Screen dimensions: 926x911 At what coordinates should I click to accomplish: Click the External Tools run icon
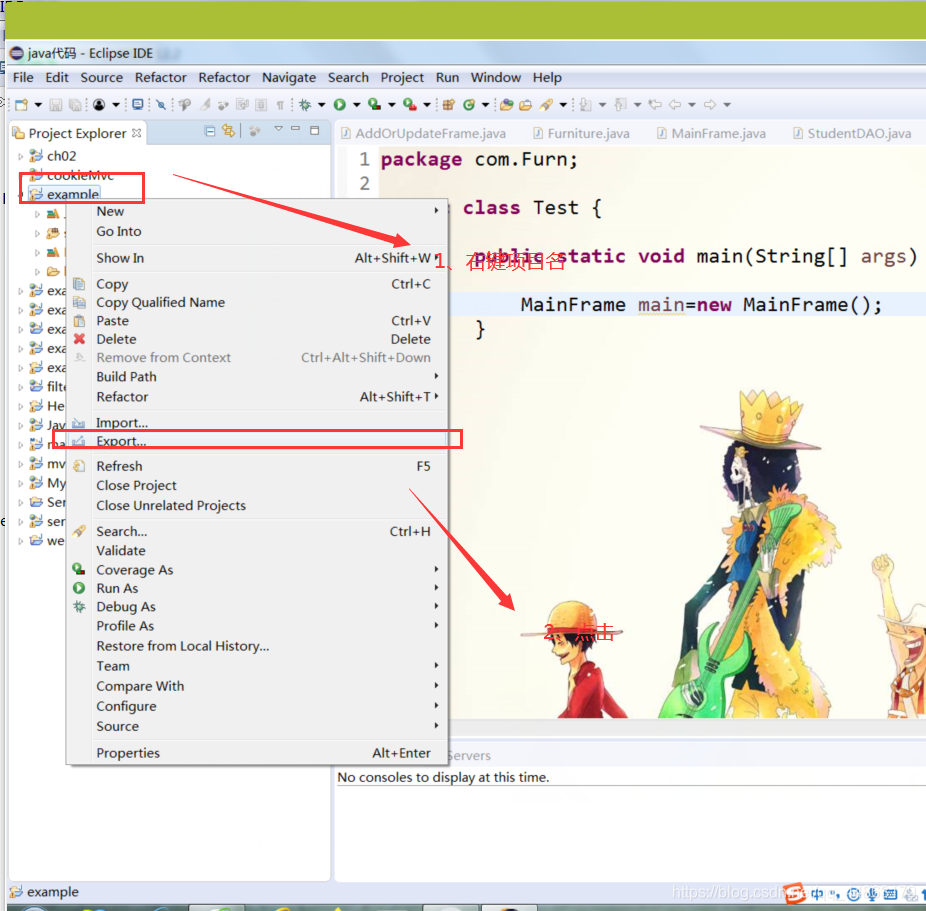[x=410, y=105]
